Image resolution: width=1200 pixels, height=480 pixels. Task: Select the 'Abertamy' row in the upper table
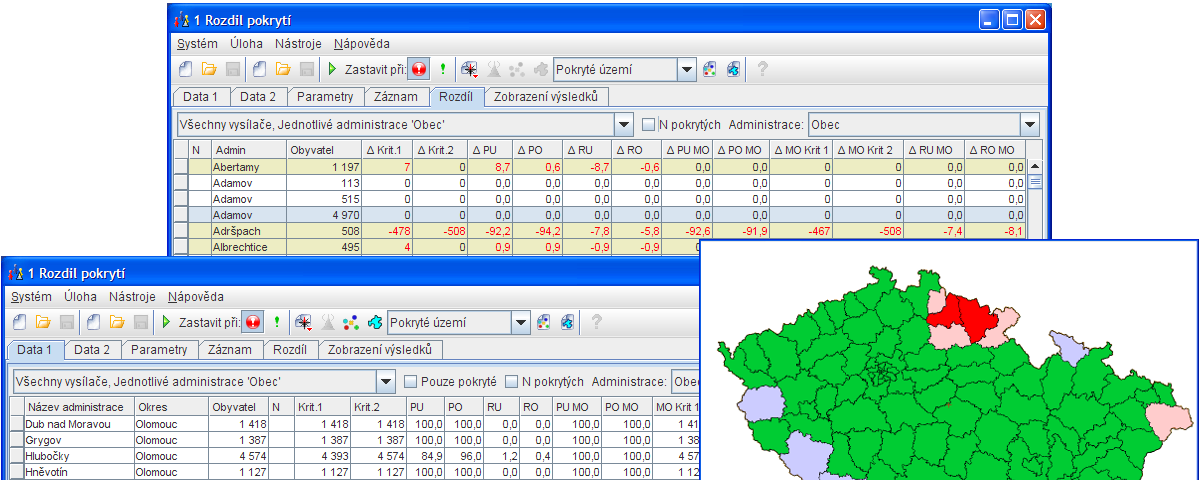[x=248, y=167]
